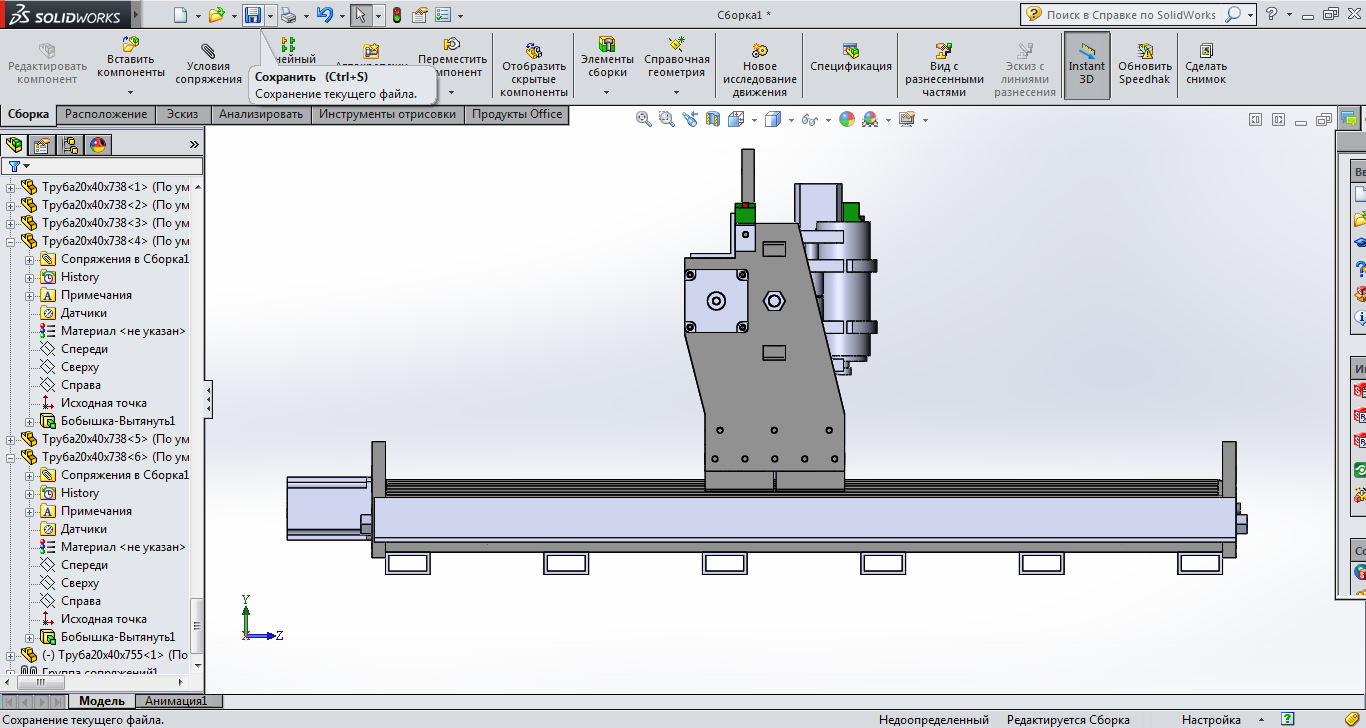Open the Анимация1 bottom tab
The width and height of the screenshot is (1366, 728).
point(176,701)
